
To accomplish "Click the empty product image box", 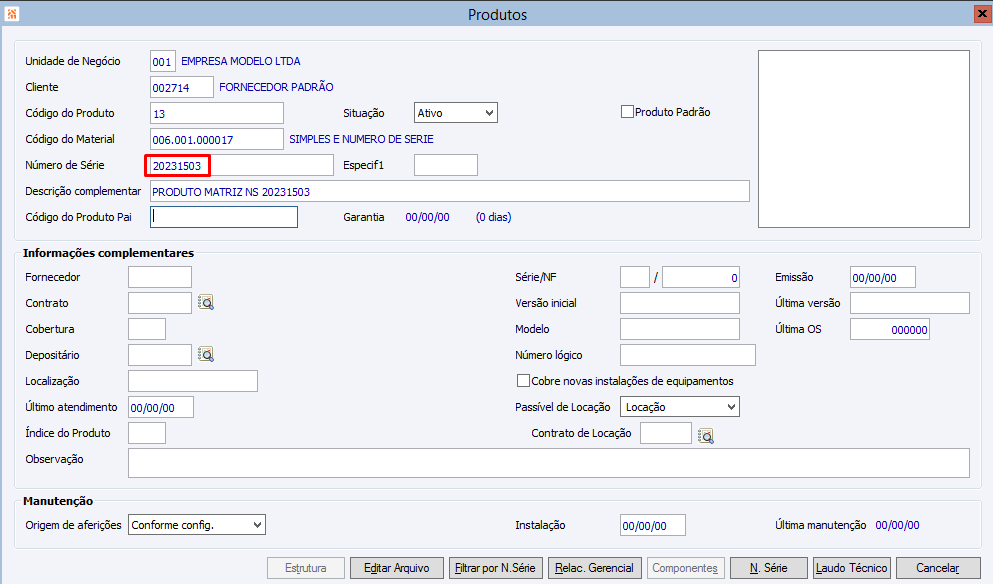I will click(864, 139).
